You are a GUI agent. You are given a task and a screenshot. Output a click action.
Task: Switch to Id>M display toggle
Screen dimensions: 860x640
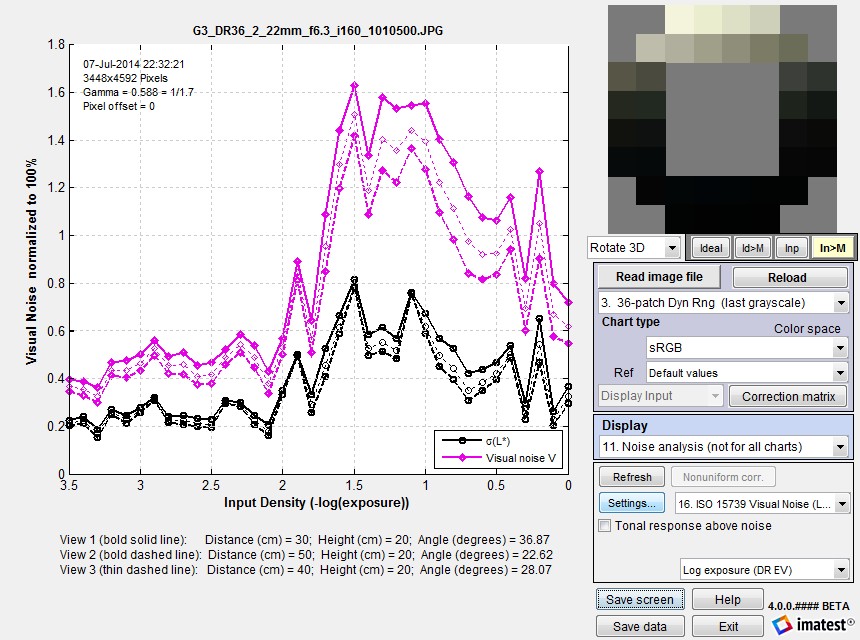(752, 248)
